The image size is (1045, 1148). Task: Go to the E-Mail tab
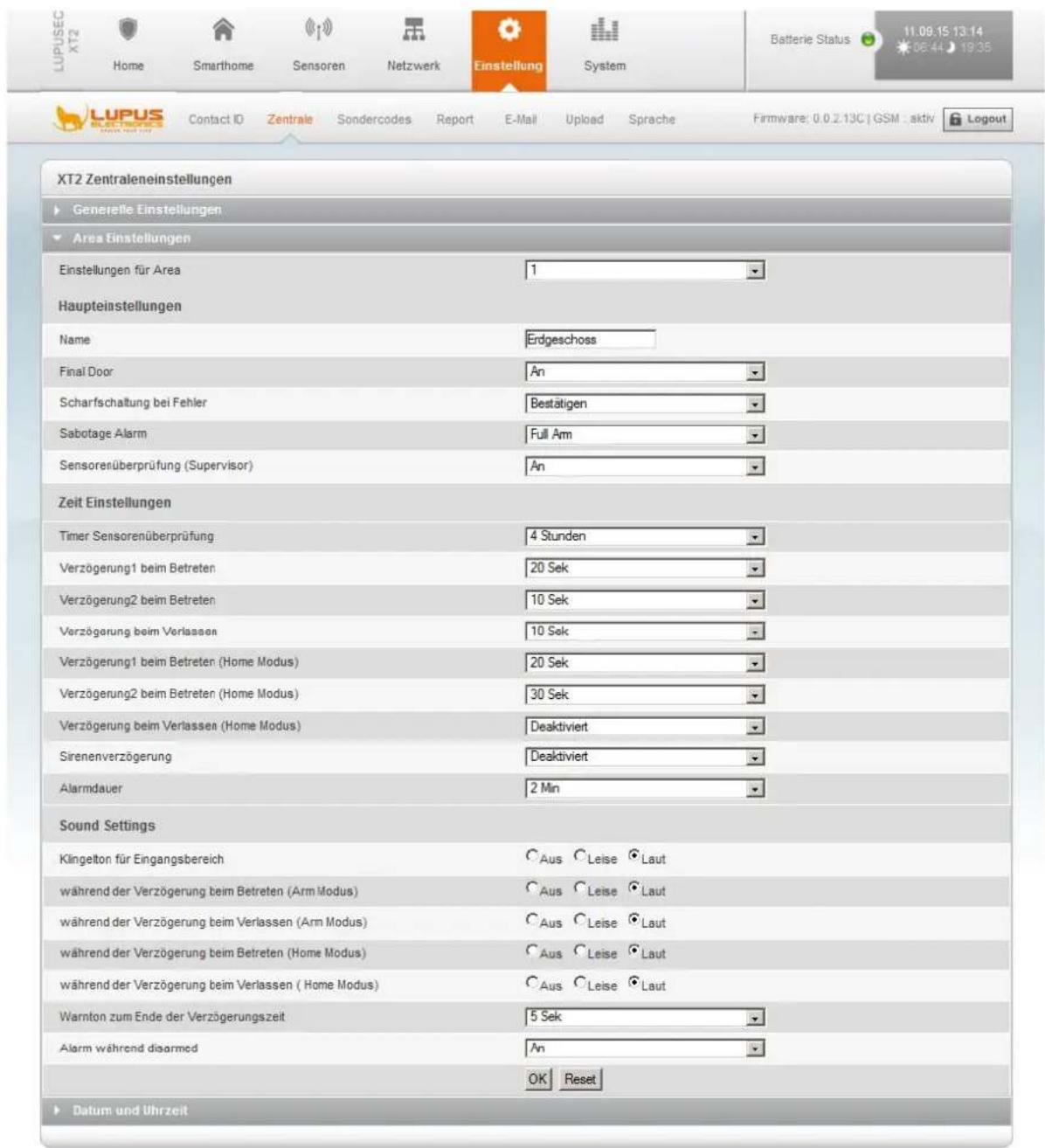click(x=521, y=120)
